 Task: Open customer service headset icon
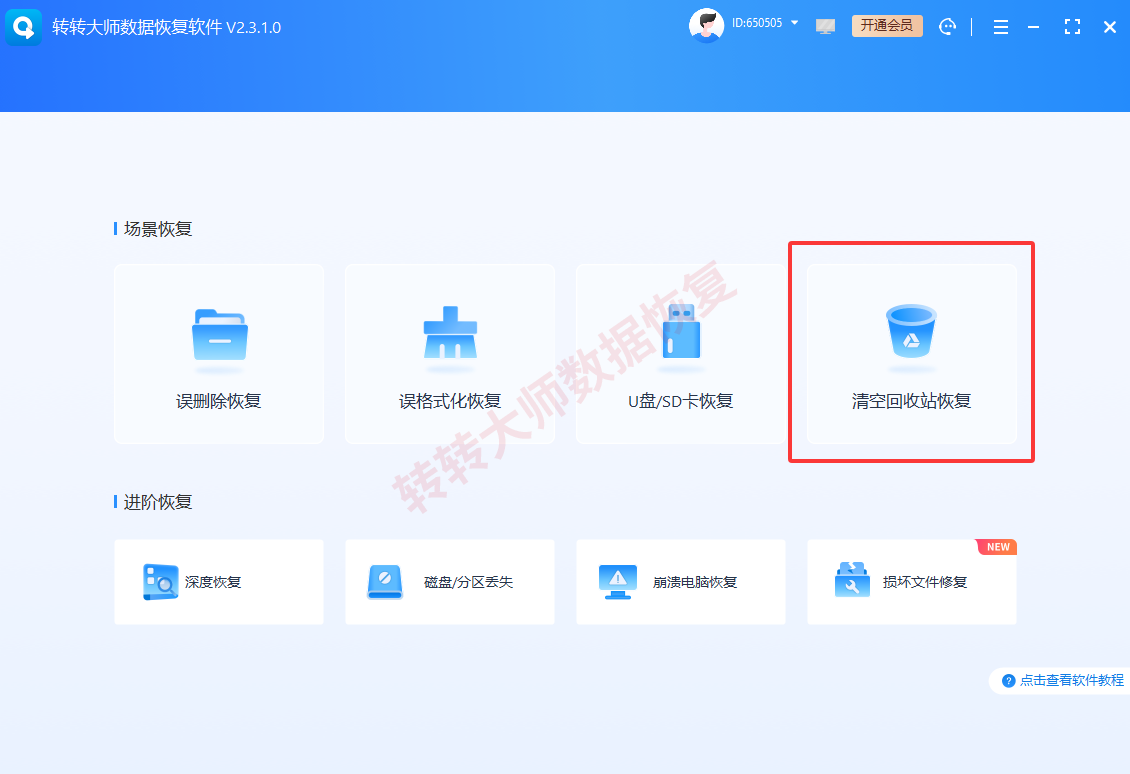(x=948, y=27)
